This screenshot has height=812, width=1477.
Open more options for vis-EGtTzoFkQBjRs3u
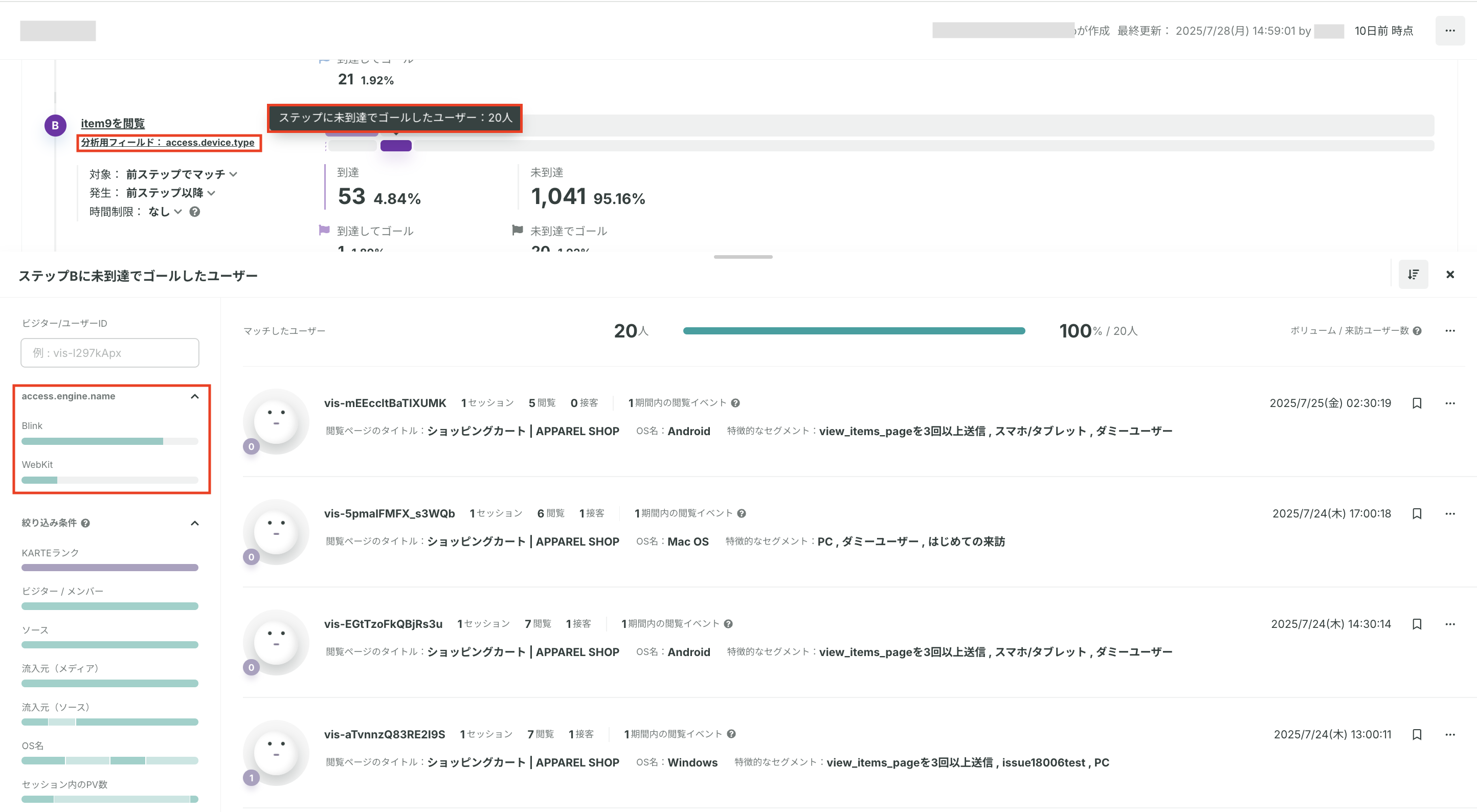[1450, 624]
